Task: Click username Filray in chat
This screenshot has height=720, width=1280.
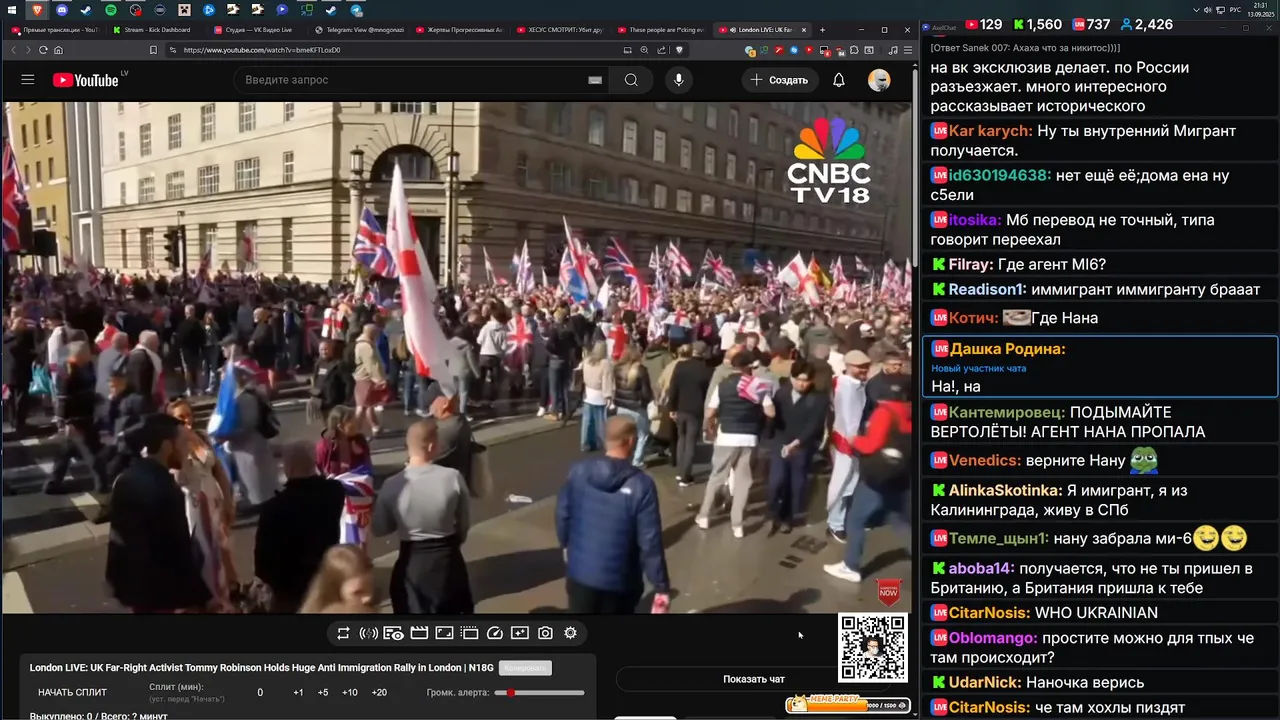Action: pyautogui.click(x=970, y=265)
